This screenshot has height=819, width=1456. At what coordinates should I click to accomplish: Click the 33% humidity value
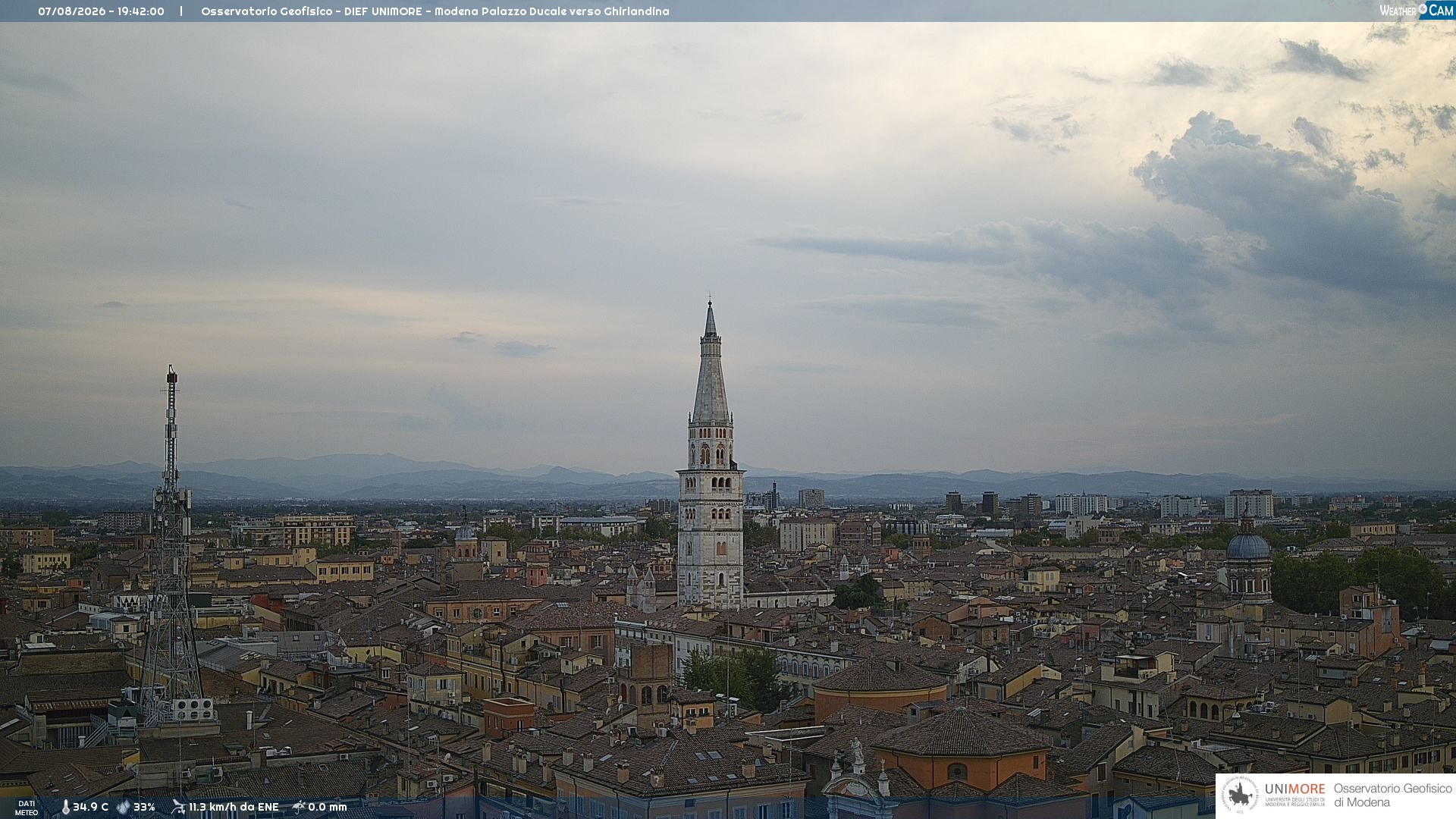click(x=144, y=808)
